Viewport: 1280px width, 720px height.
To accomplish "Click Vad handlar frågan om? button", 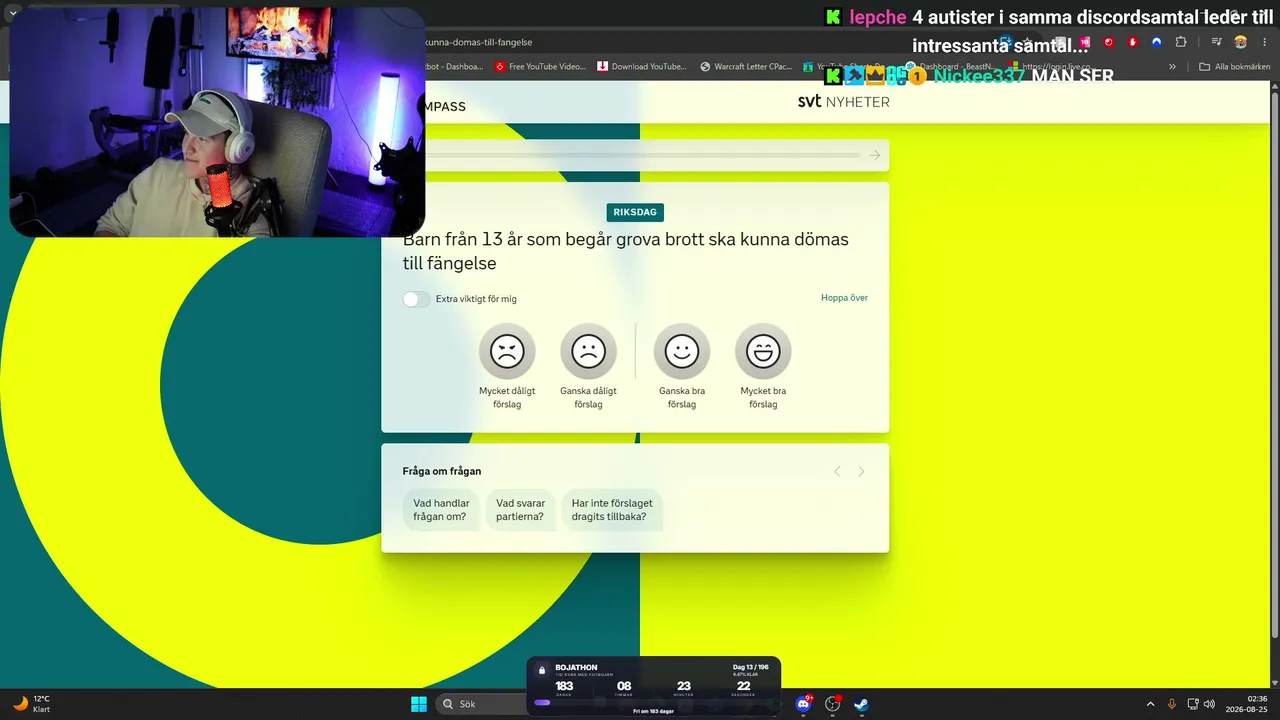I will [441, 510].
